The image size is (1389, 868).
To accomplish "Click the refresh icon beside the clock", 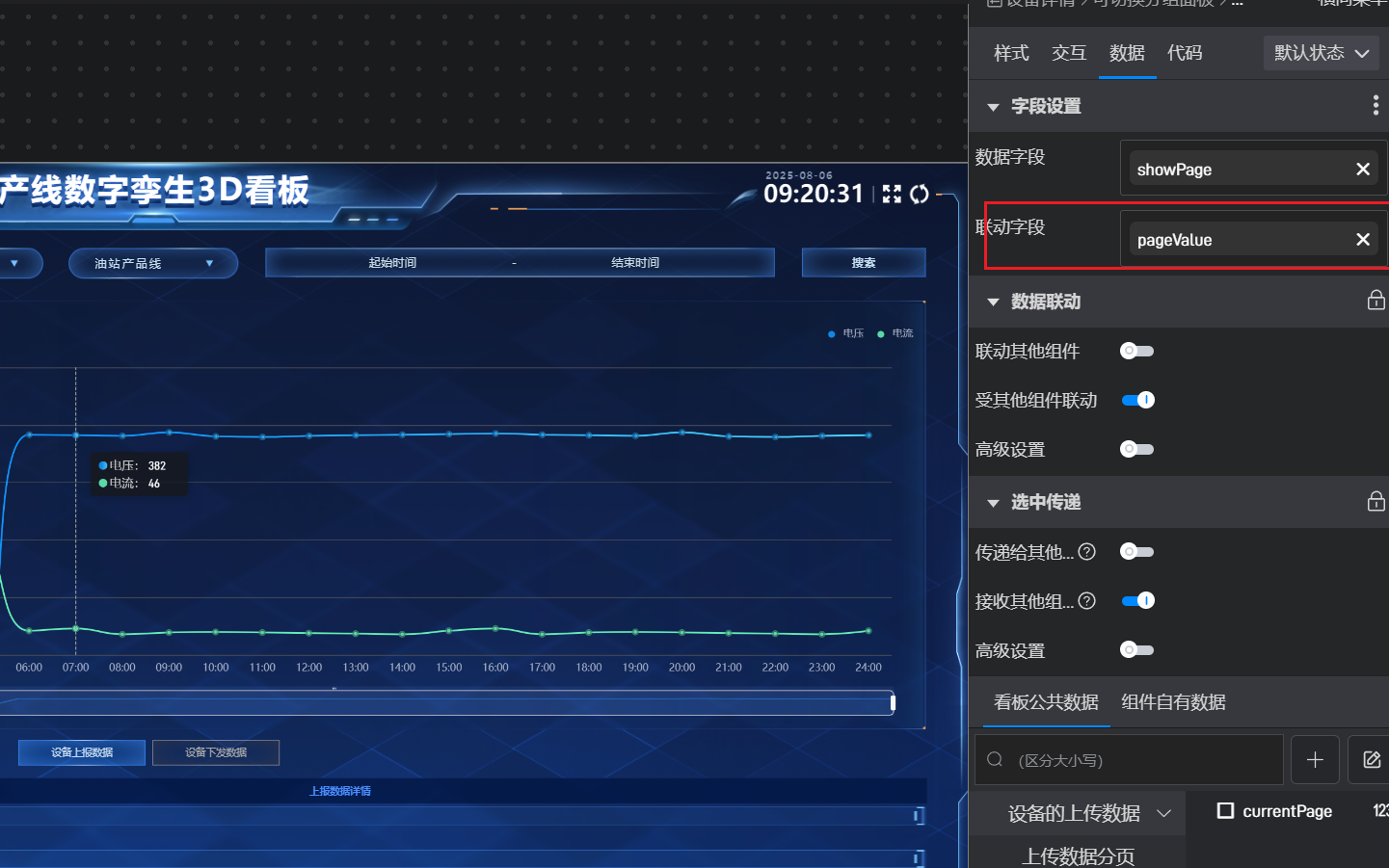I will point(920,194).
